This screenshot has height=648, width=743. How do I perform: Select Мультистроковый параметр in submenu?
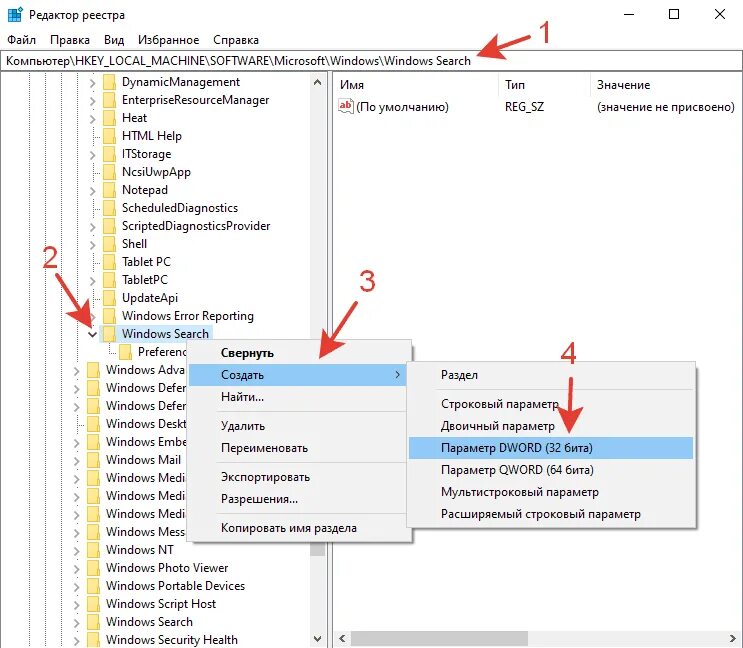click(551, 492)
